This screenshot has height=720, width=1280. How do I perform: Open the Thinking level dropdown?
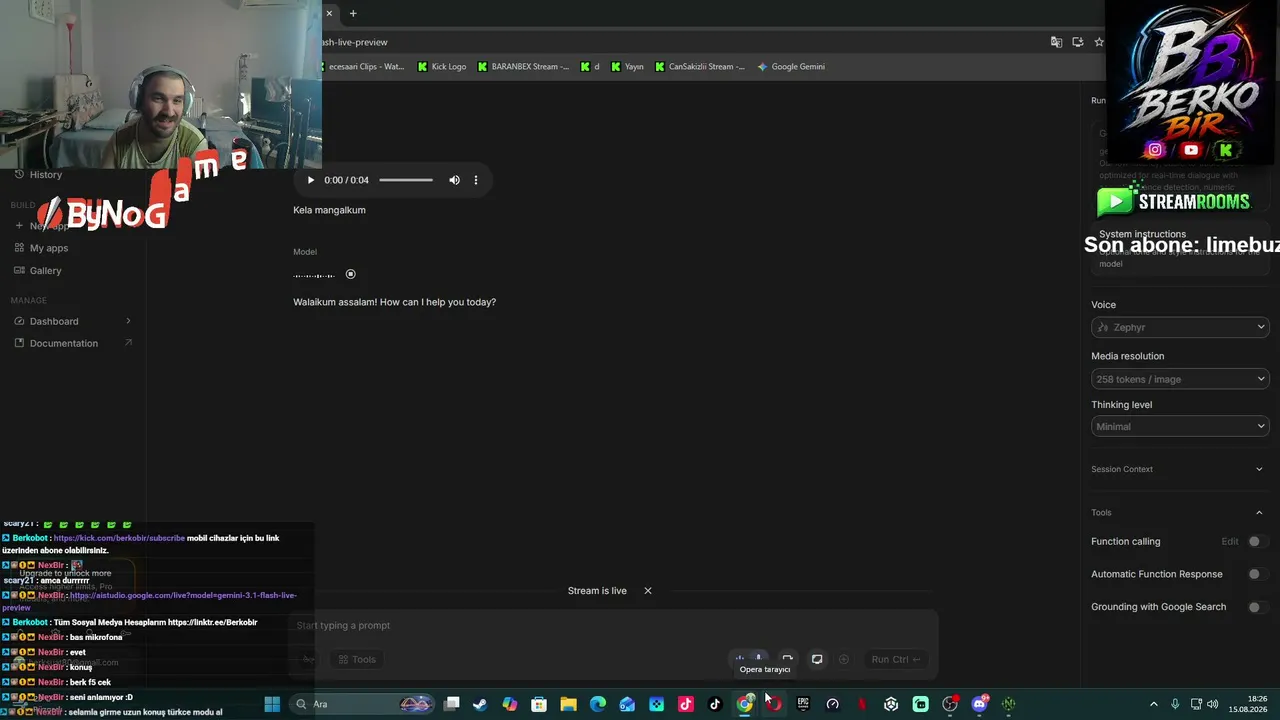pos(1180,426)
